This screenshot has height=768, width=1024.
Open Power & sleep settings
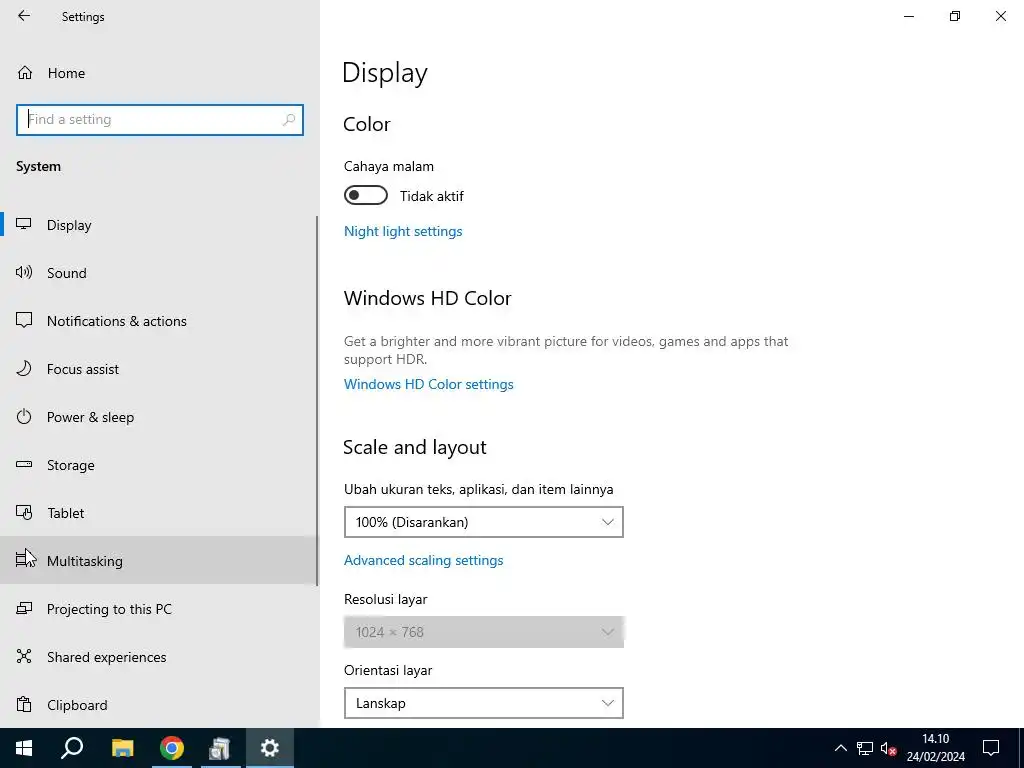[x=158, y=417]
